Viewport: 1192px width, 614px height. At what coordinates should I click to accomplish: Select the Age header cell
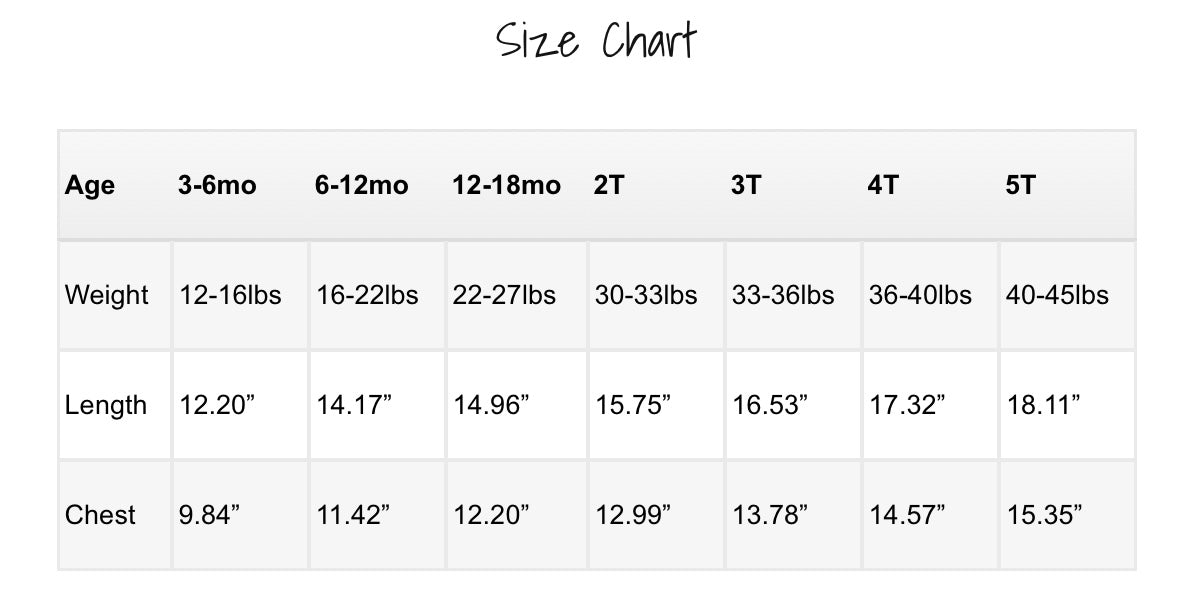(90, 186)
